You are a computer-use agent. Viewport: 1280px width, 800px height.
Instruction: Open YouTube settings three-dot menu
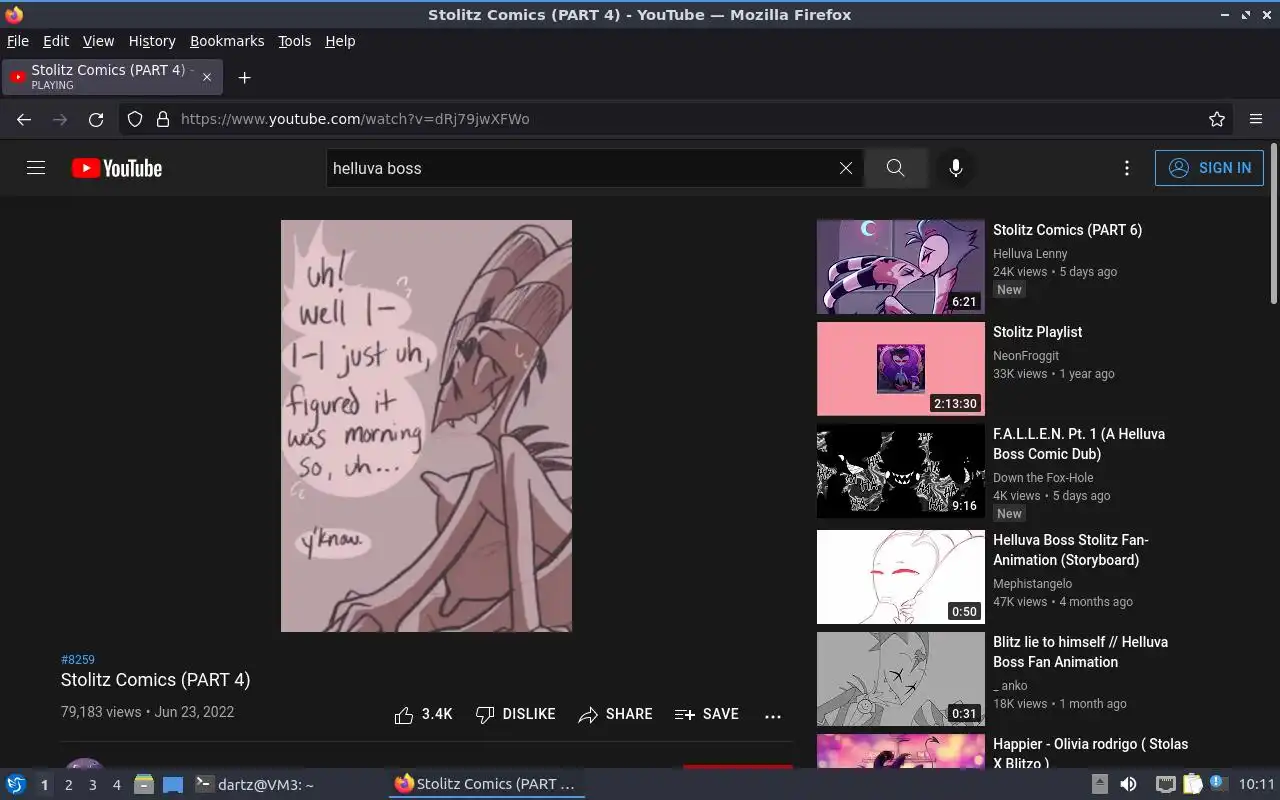[x=1127, y=168]
